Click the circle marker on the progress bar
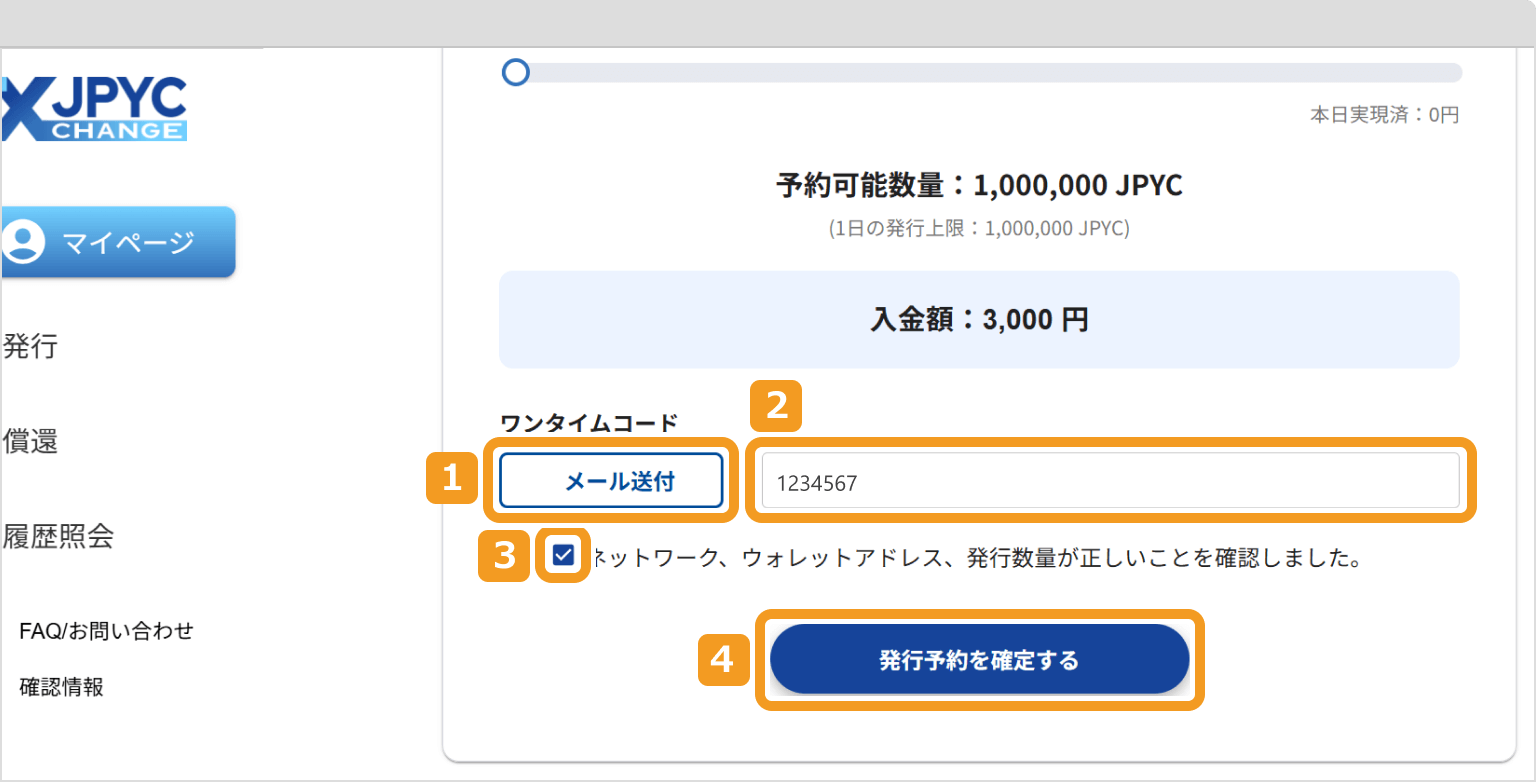 click(x=515, y=72)
